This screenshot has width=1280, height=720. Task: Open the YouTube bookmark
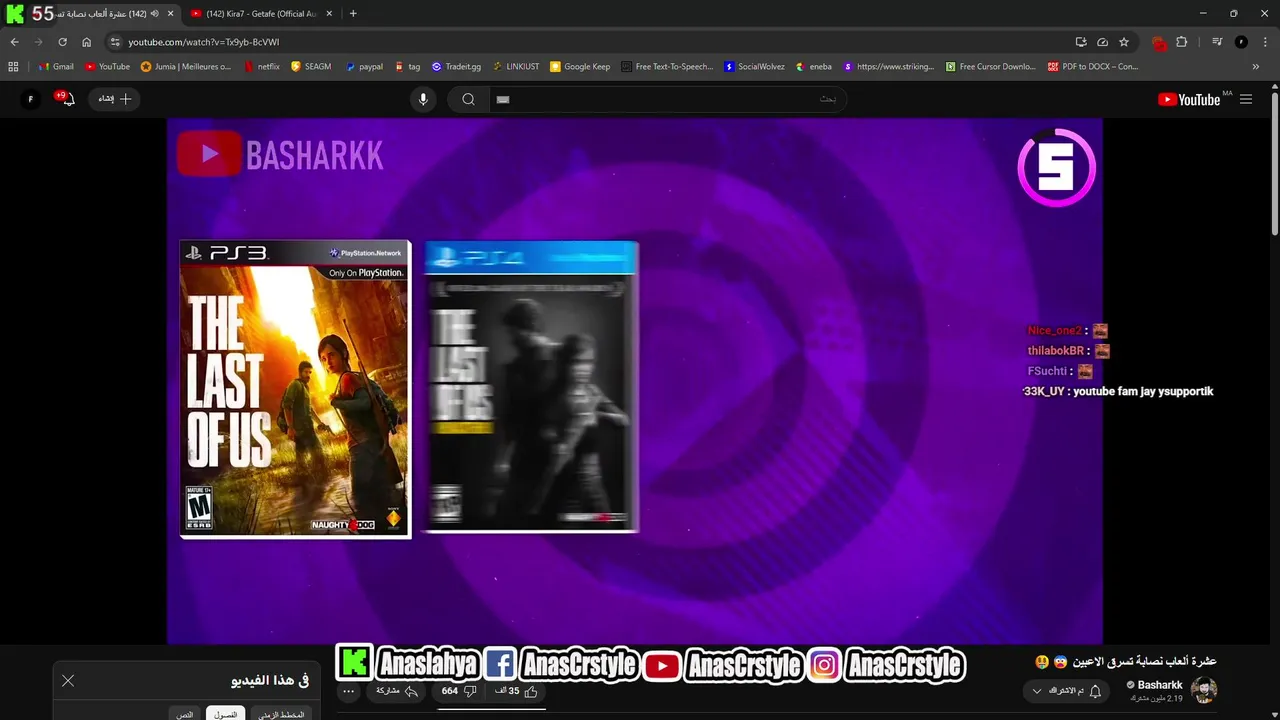pyautogui.click(x=107, y=67)
